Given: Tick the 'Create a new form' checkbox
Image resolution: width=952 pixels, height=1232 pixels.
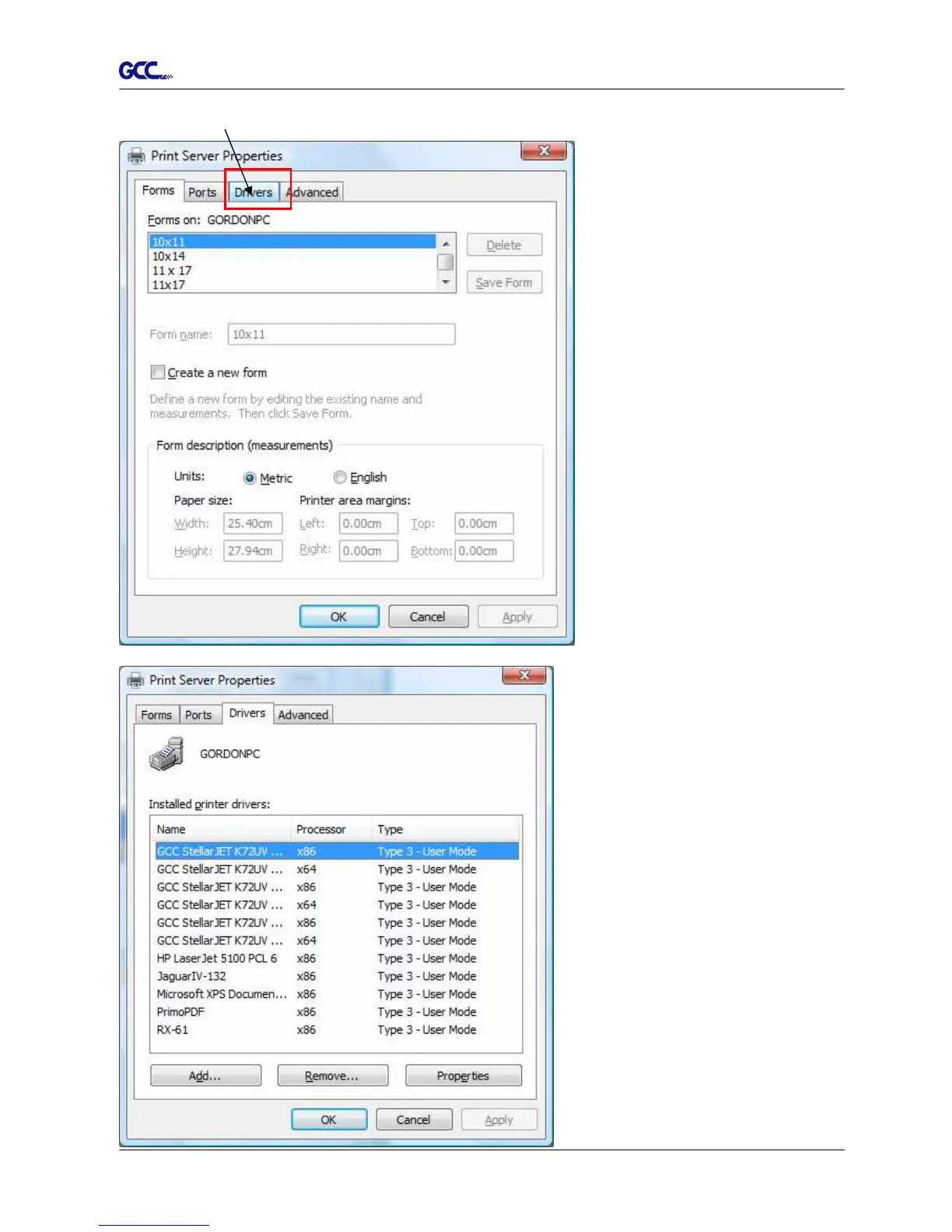Looking at the screenshot, I should pos(158,372).
